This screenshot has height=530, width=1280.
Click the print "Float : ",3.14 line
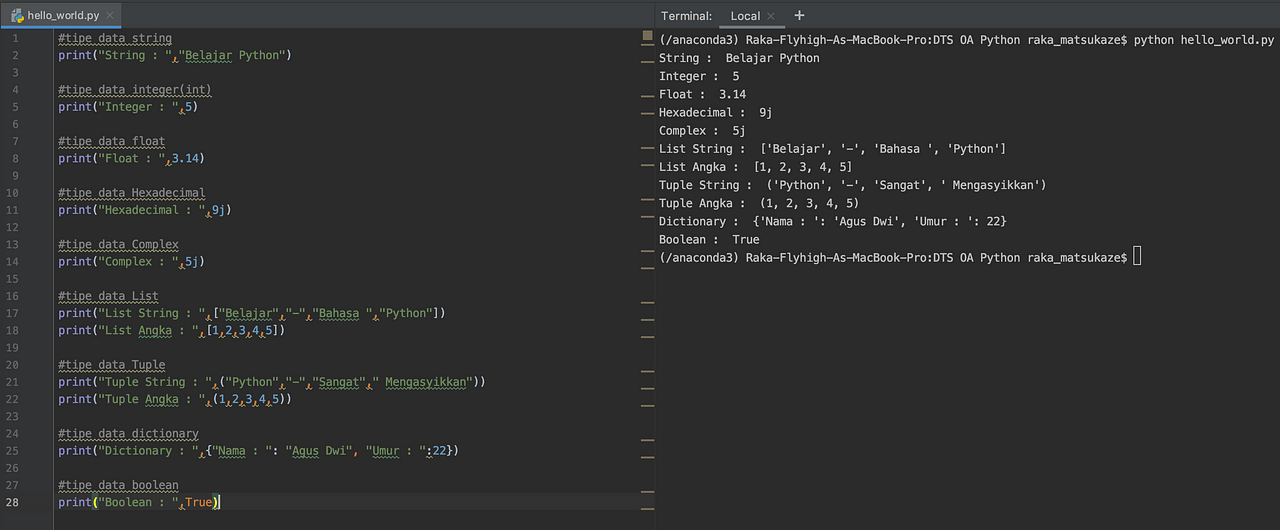(x=131, y=158)
